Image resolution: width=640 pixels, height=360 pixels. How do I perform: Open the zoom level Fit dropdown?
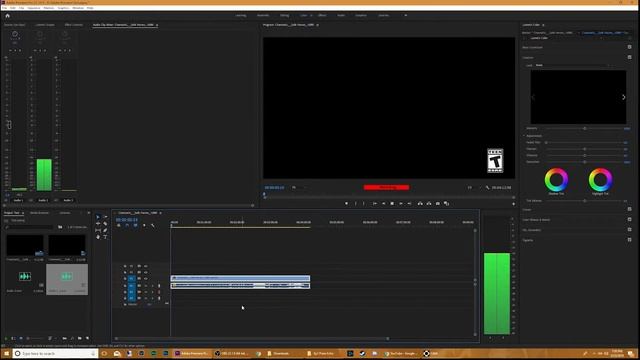[x=299, y=187]
